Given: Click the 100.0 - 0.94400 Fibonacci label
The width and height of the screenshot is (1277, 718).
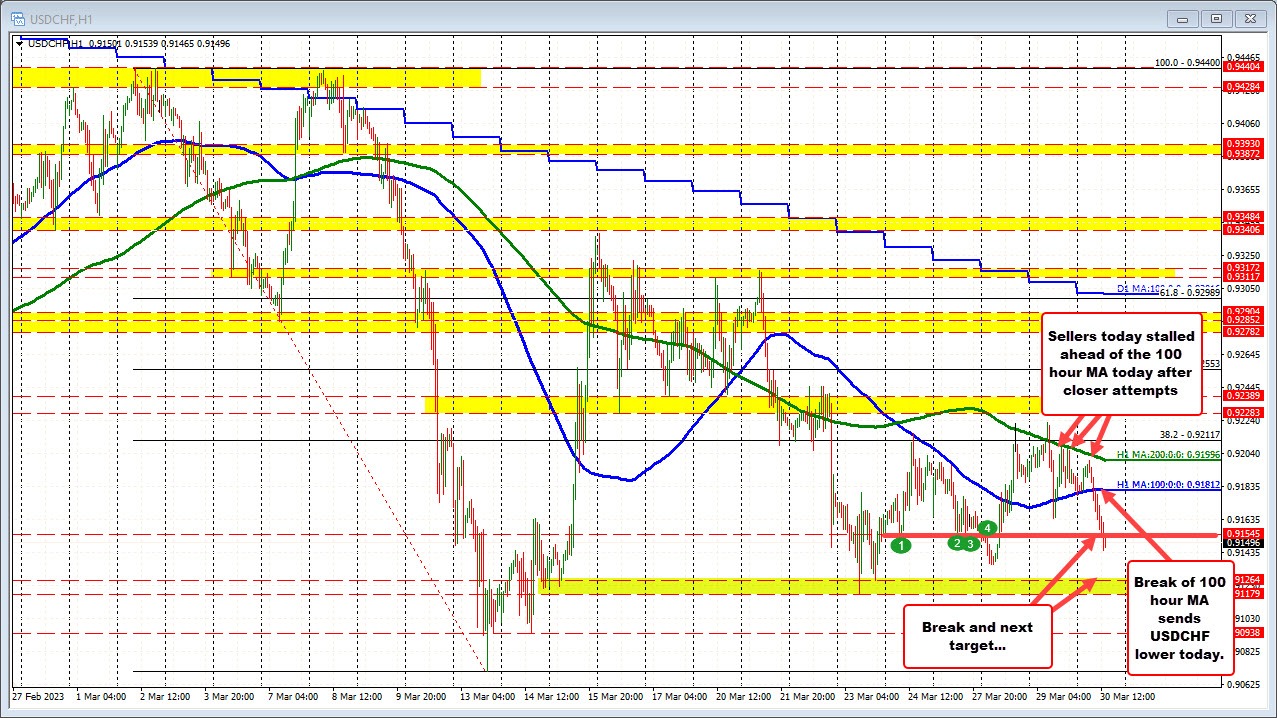Looking at the screenshot, I should pos(1187,62).
